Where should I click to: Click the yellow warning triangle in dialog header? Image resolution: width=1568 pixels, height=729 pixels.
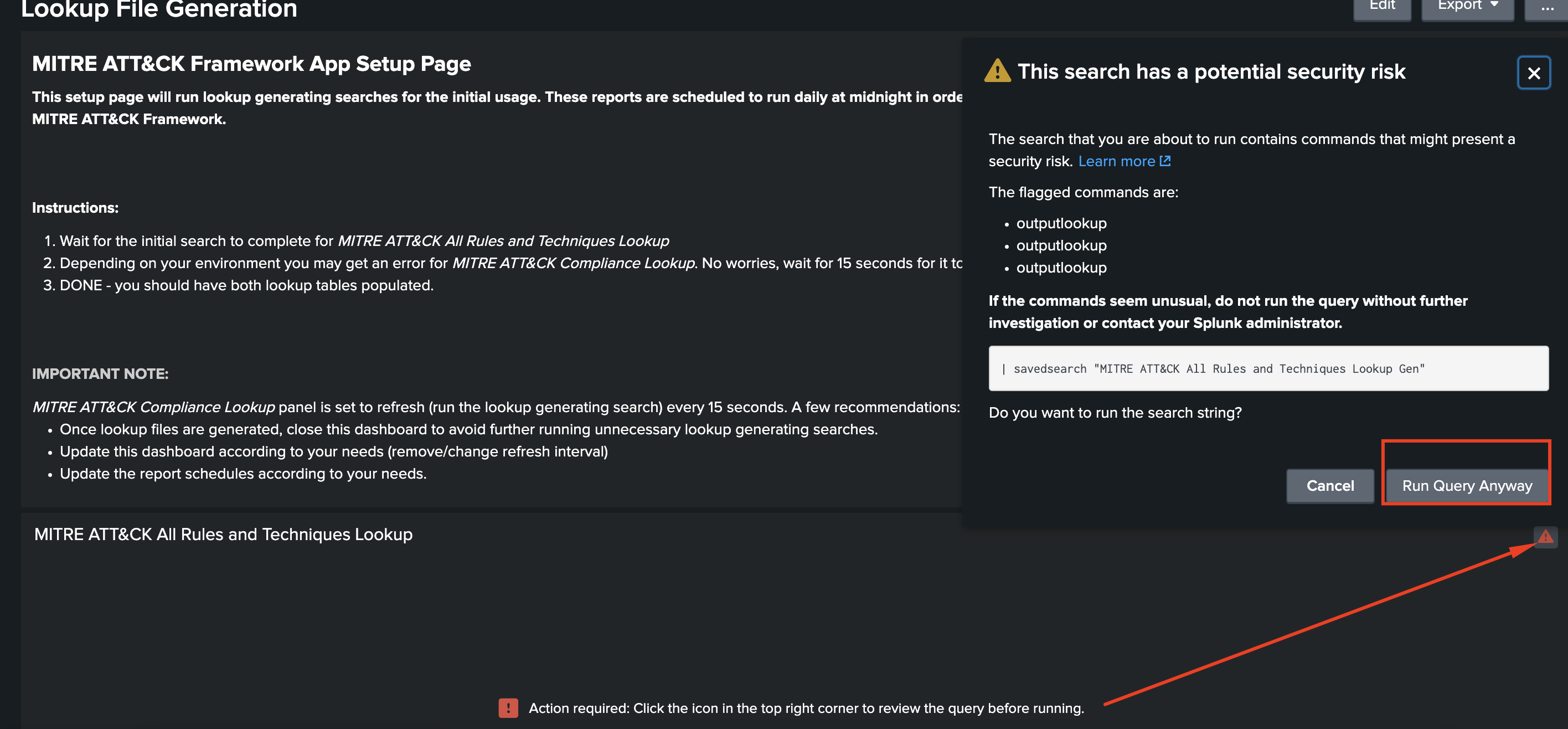click(997, 71)
